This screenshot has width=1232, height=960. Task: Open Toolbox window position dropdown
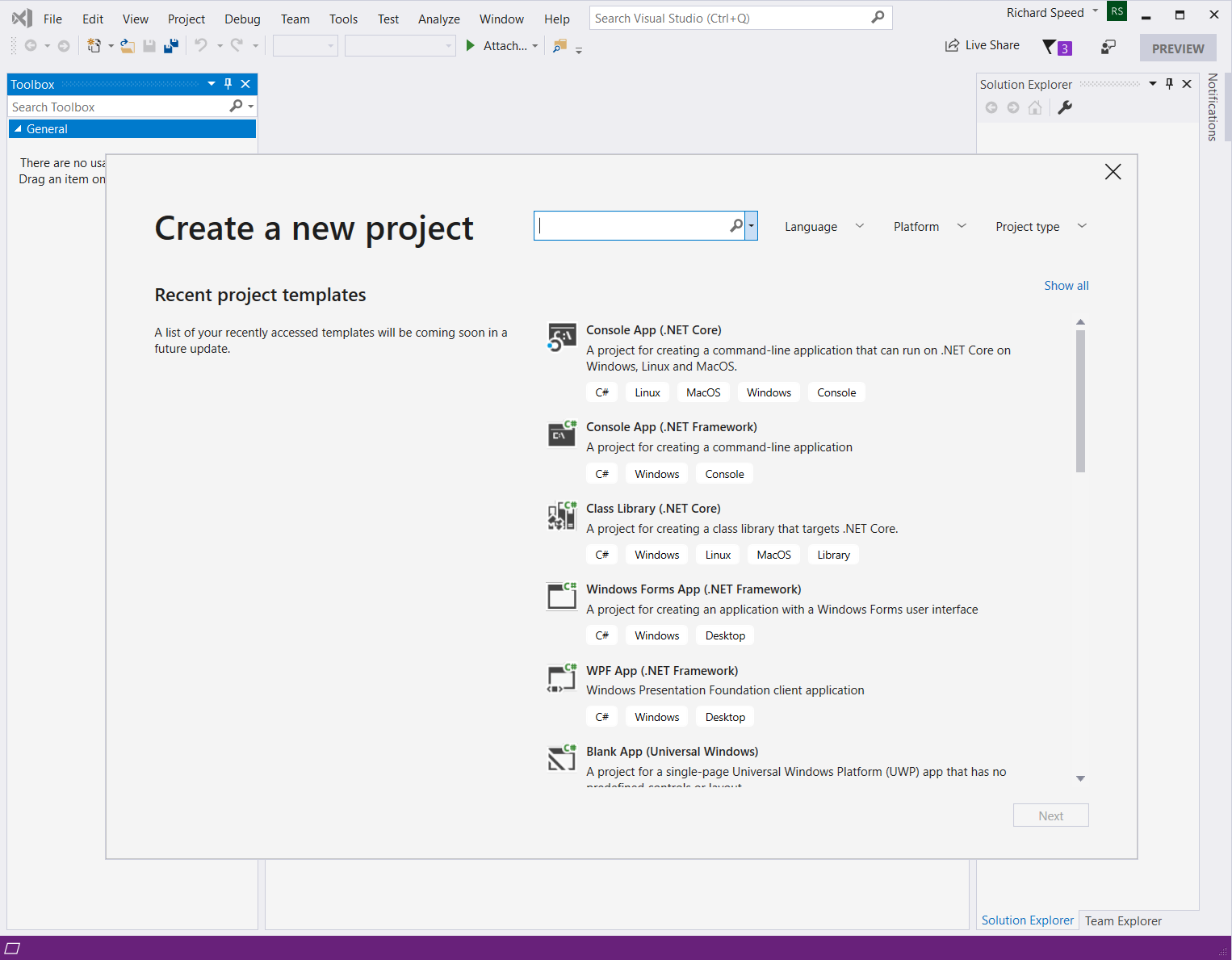212,84
